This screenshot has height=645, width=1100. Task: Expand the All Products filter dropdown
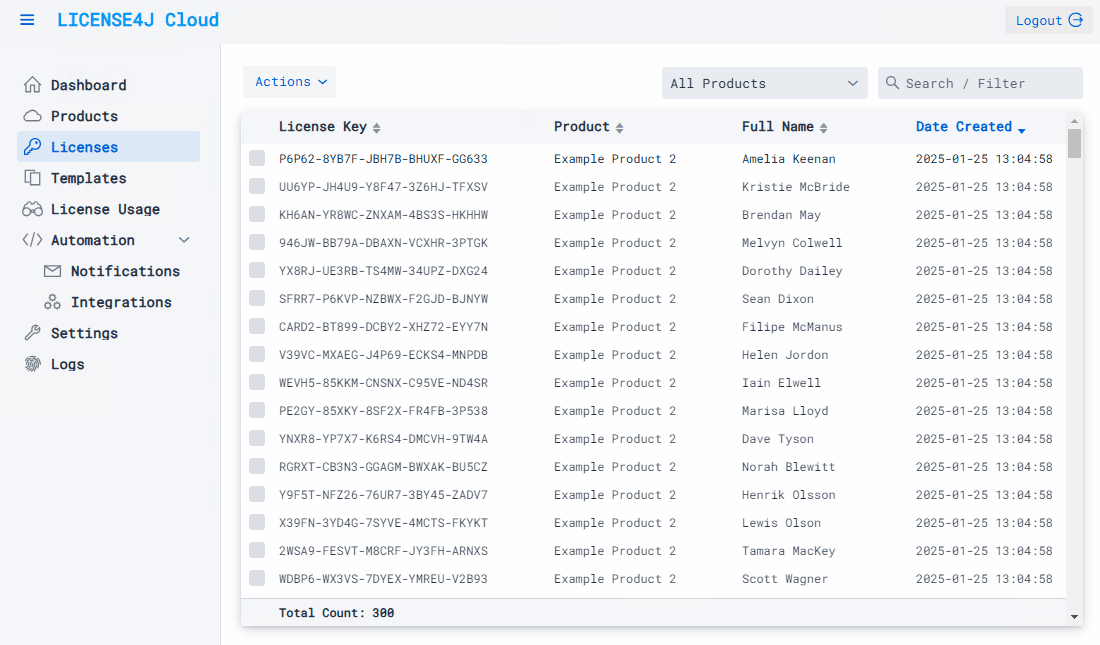[764, 83]
